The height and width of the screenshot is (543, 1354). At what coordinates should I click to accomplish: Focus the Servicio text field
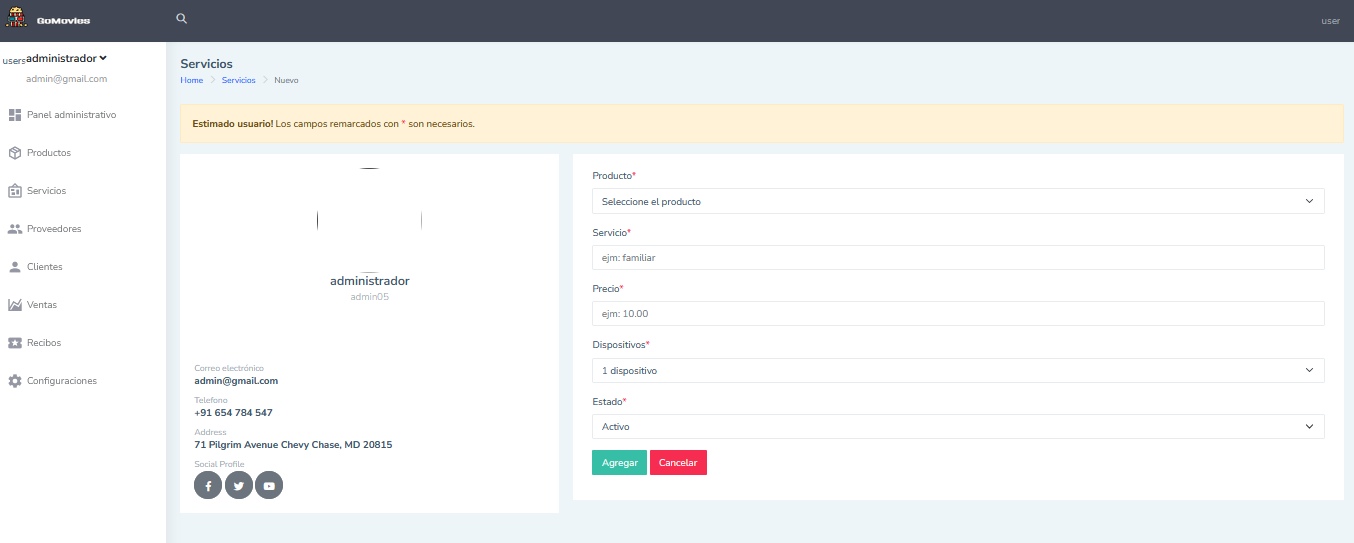[957, 258]
